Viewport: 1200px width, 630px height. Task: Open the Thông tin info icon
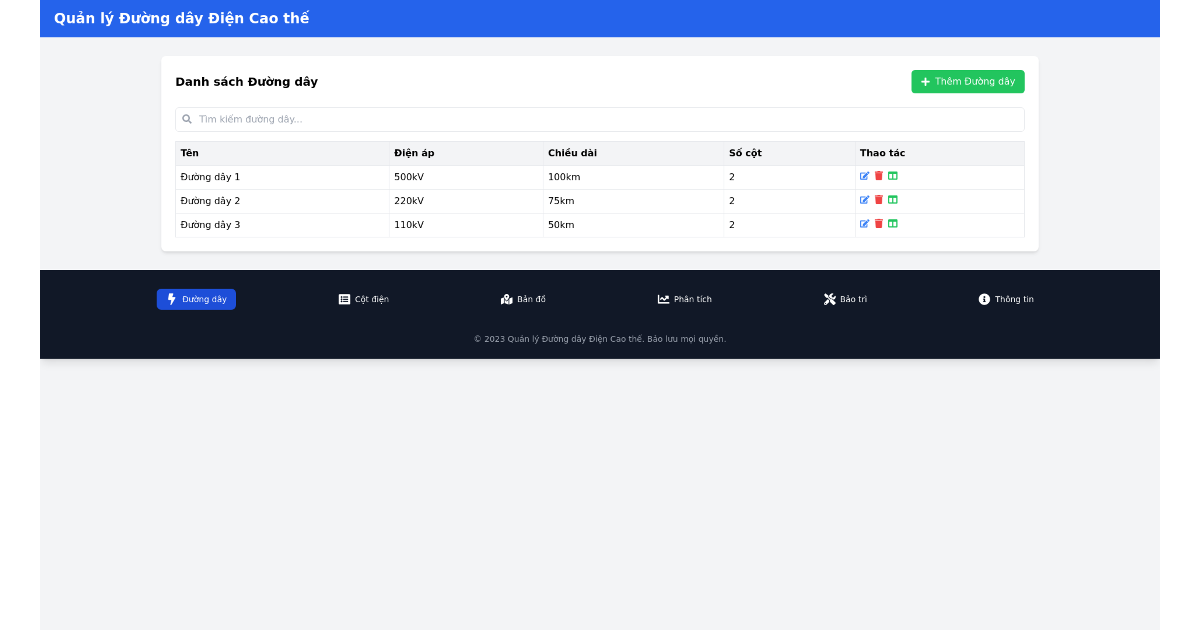pyautogui.click(x=984, y=298)
